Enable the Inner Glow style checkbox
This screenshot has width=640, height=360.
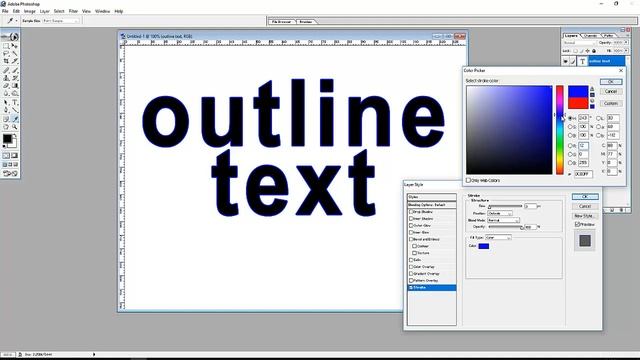pyautogui.click(x=411, y=232)
